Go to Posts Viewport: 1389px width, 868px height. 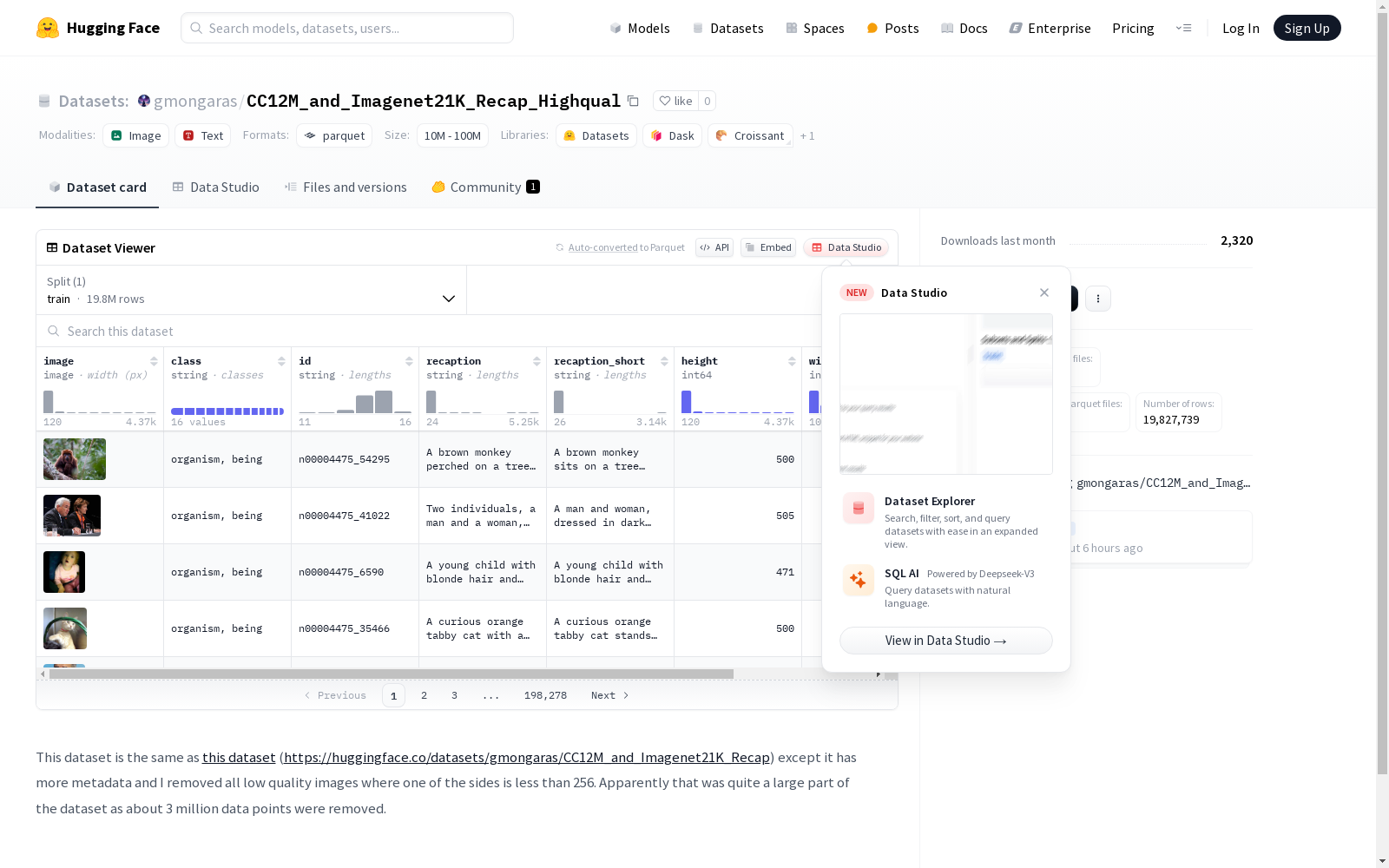coord(893,28)
